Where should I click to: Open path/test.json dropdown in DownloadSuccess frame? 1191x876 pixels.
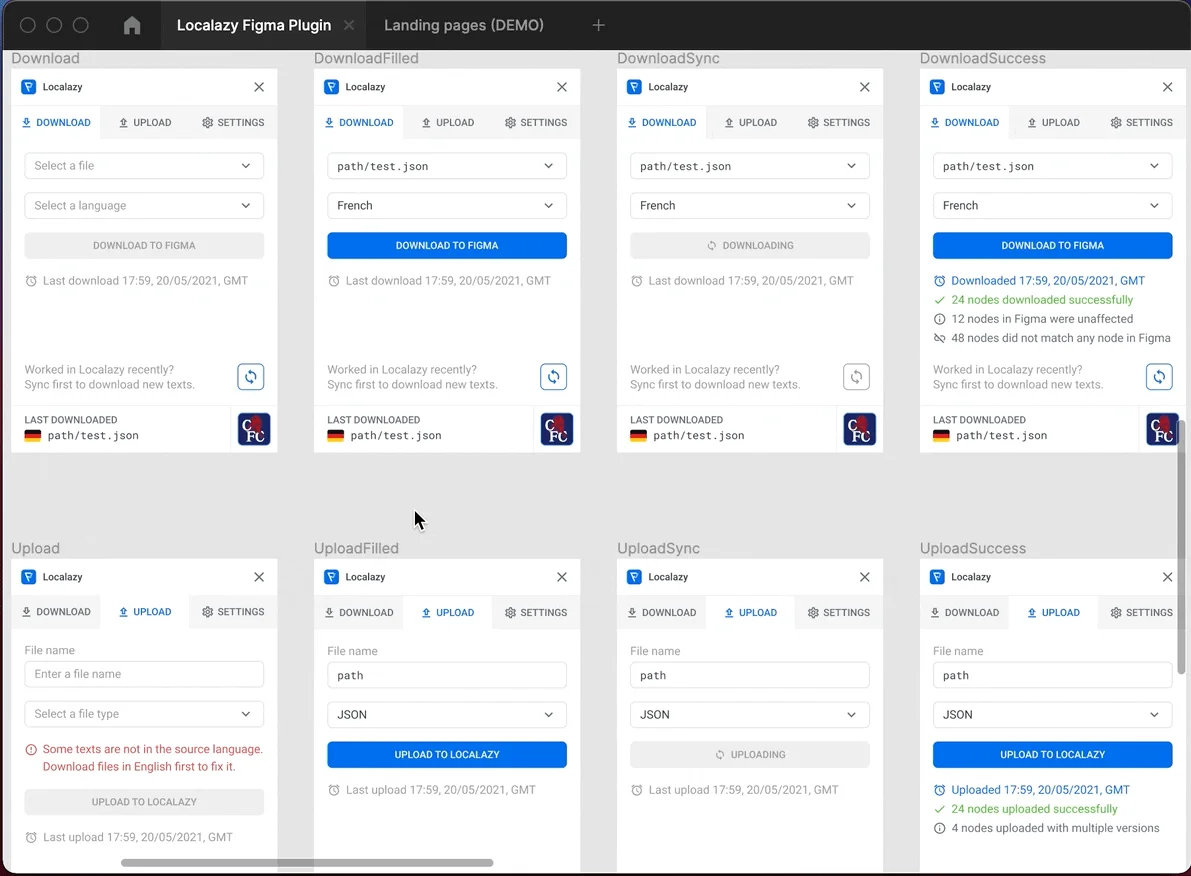point(1053,166)
